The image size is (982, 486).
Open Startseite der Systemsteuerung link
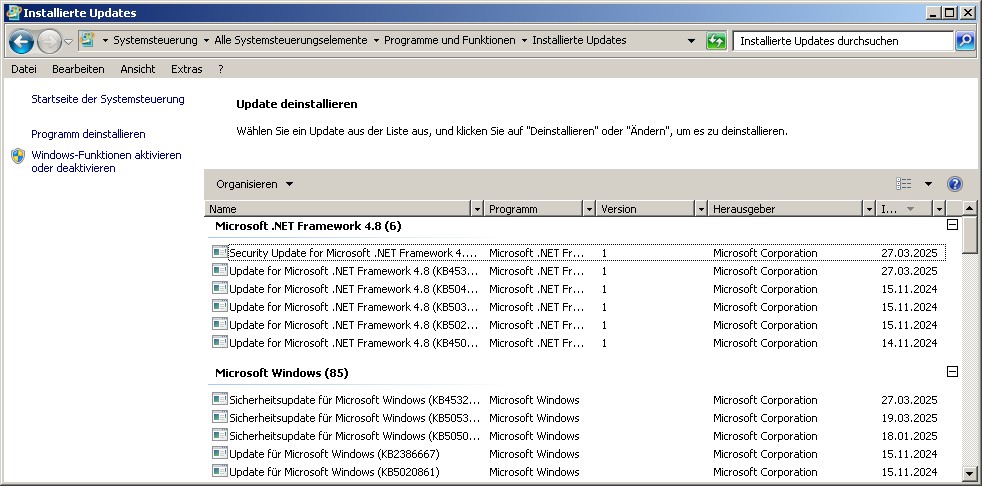coord(108,99)
